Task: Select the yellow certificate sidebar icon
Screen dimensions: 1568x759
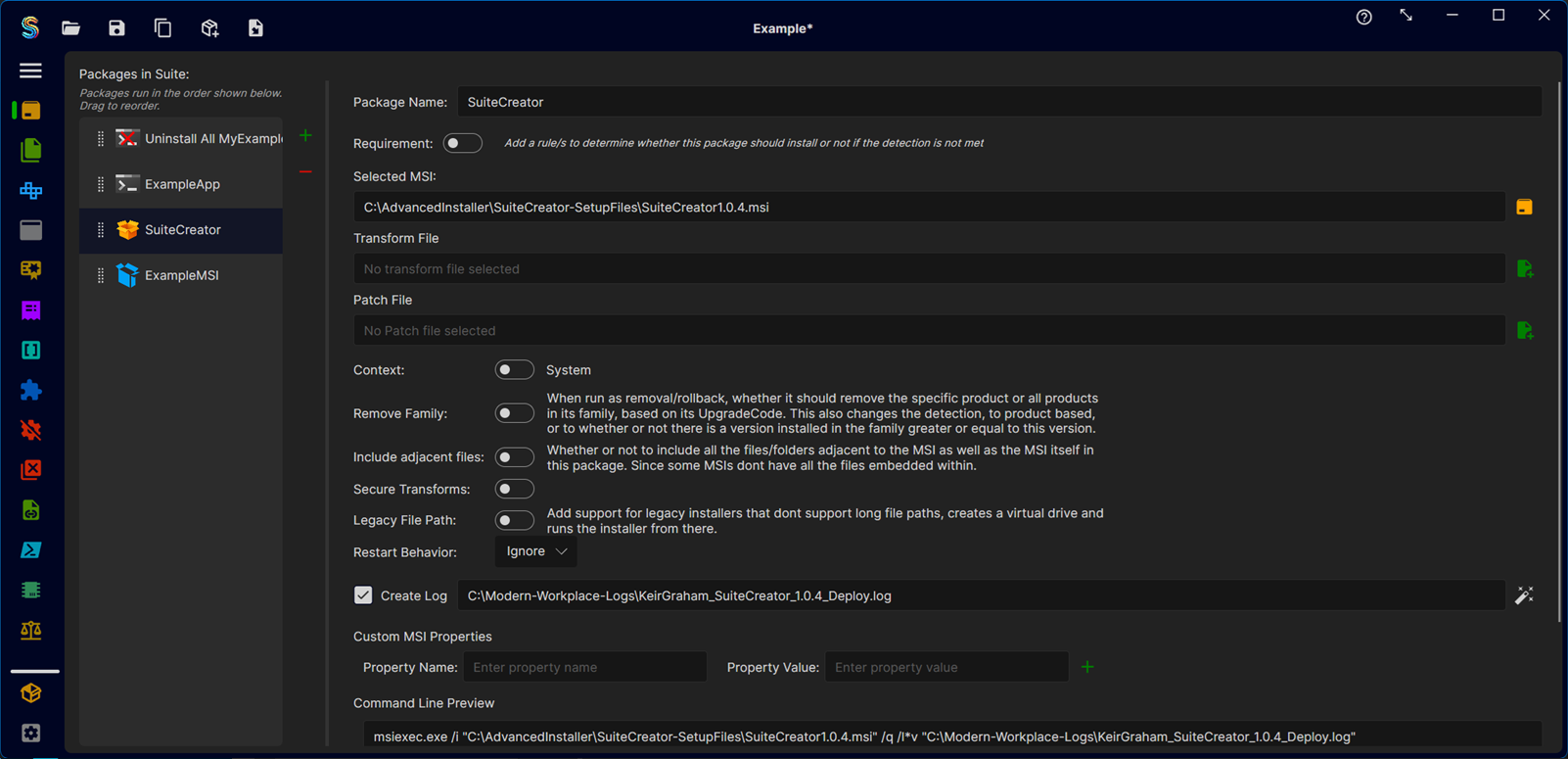Action: pyautogui.click(x=30, y=270)
